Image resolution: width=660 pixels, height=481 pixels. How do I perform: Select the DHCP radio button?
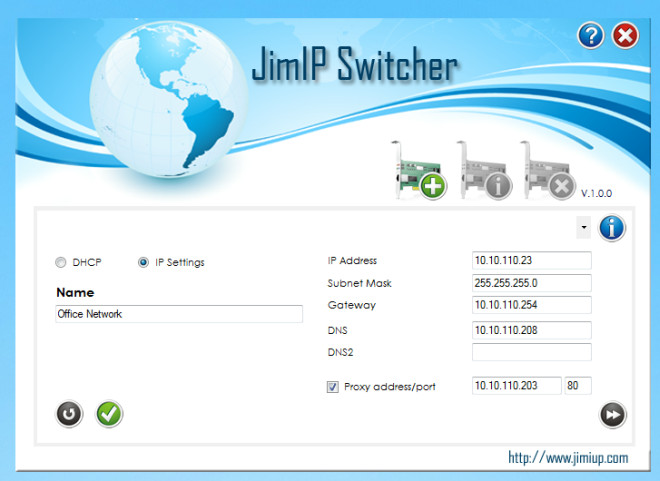(61, 263)
